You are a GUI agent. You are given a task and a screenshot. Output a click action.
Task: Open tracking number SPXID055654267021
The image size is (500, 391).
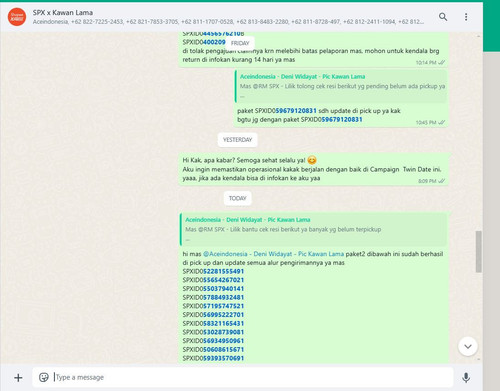tap(213, 280)
